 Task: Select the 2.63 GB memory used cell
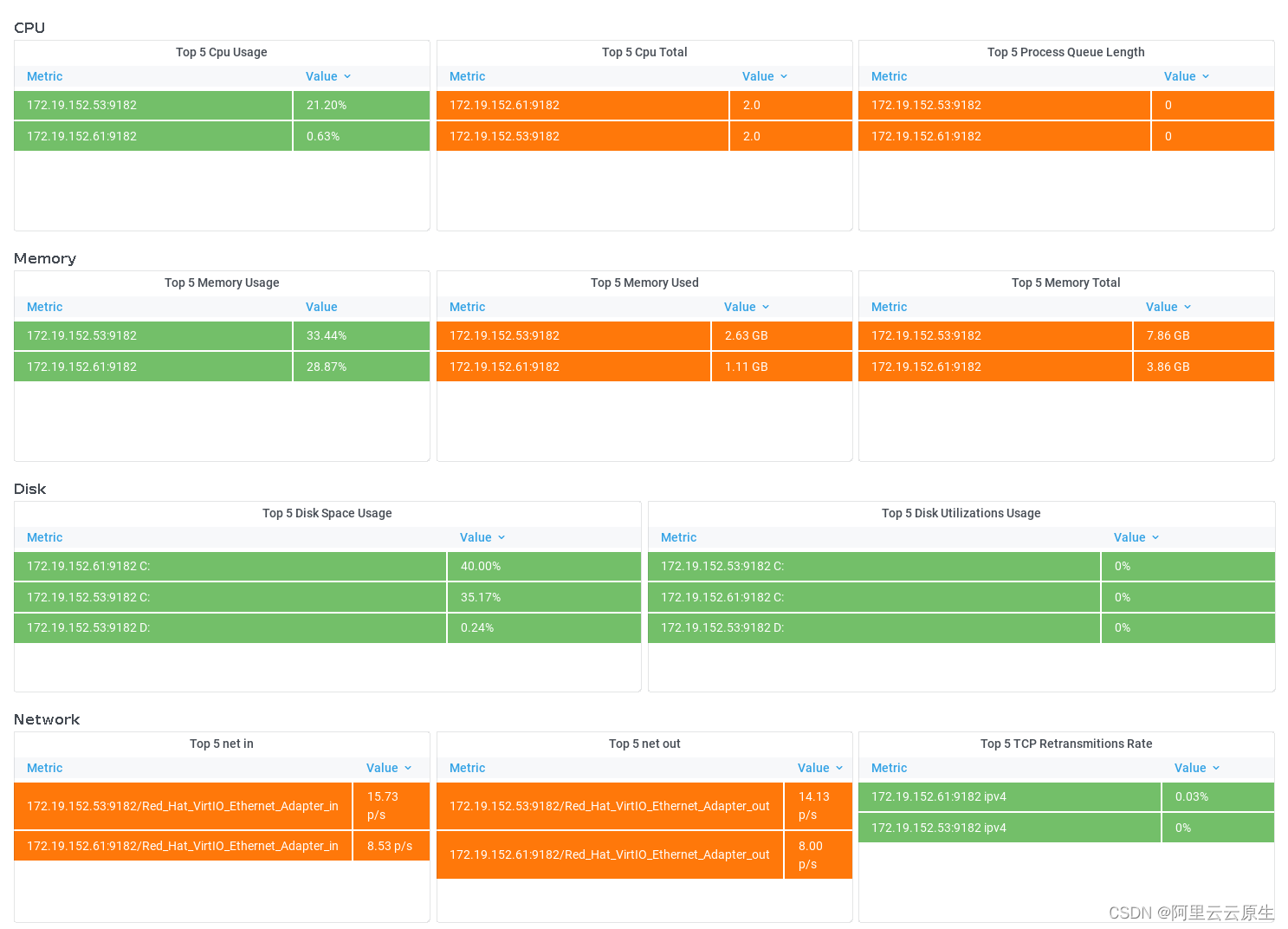pyautogui.click(x=782, y=335)
